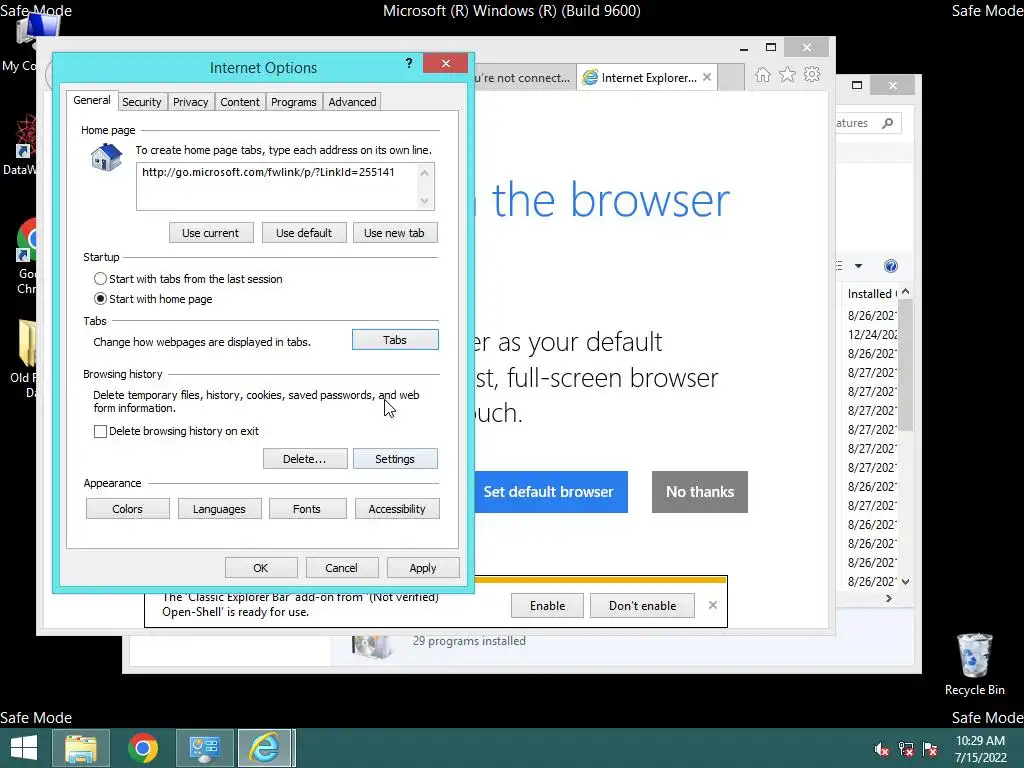Click the Apply button
1024x768 pixels.
(423, 568)
